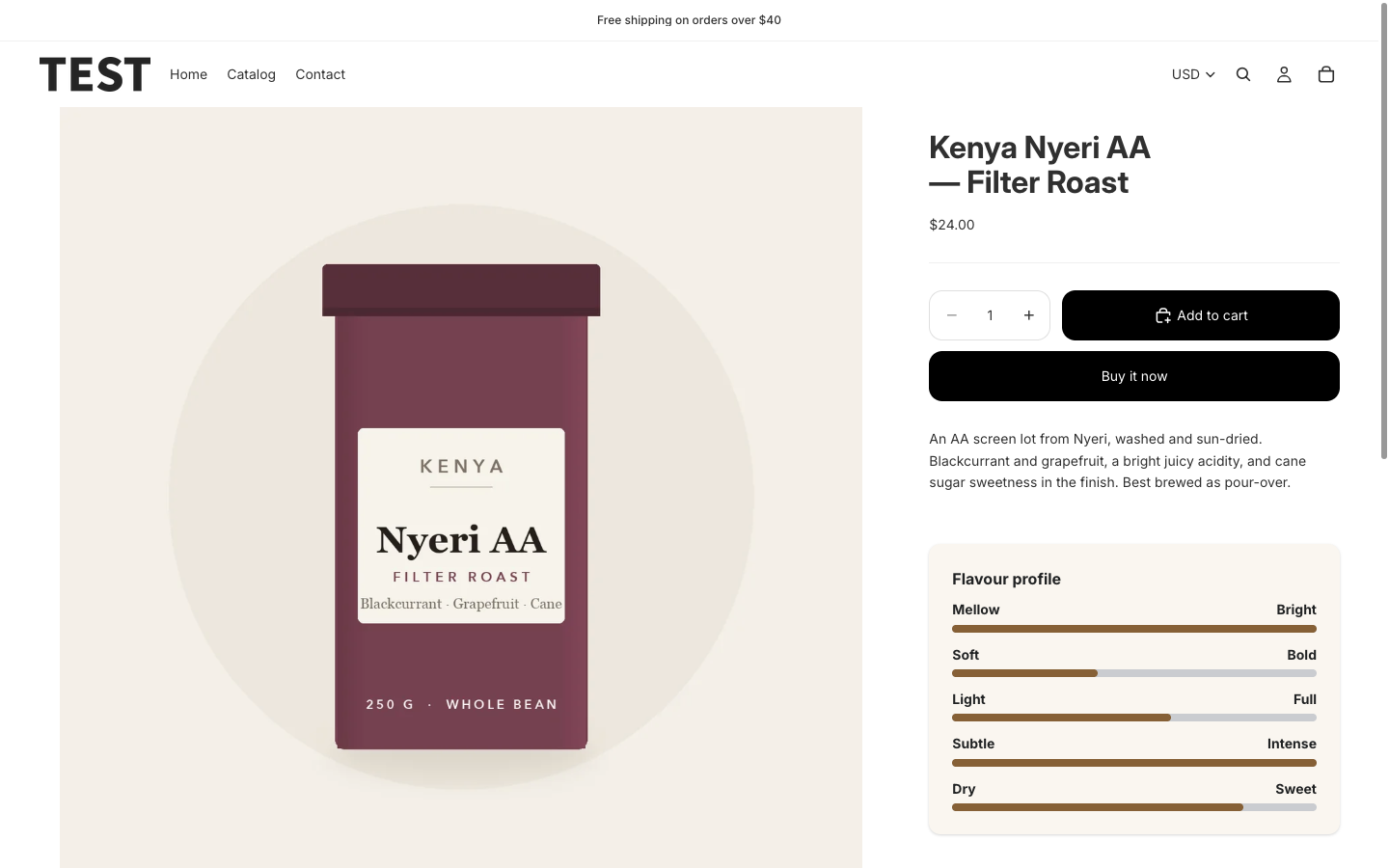Increase quantity with the plus icon
Image resolution: width=1389 pixels, height=868 pixels.
1029,315
